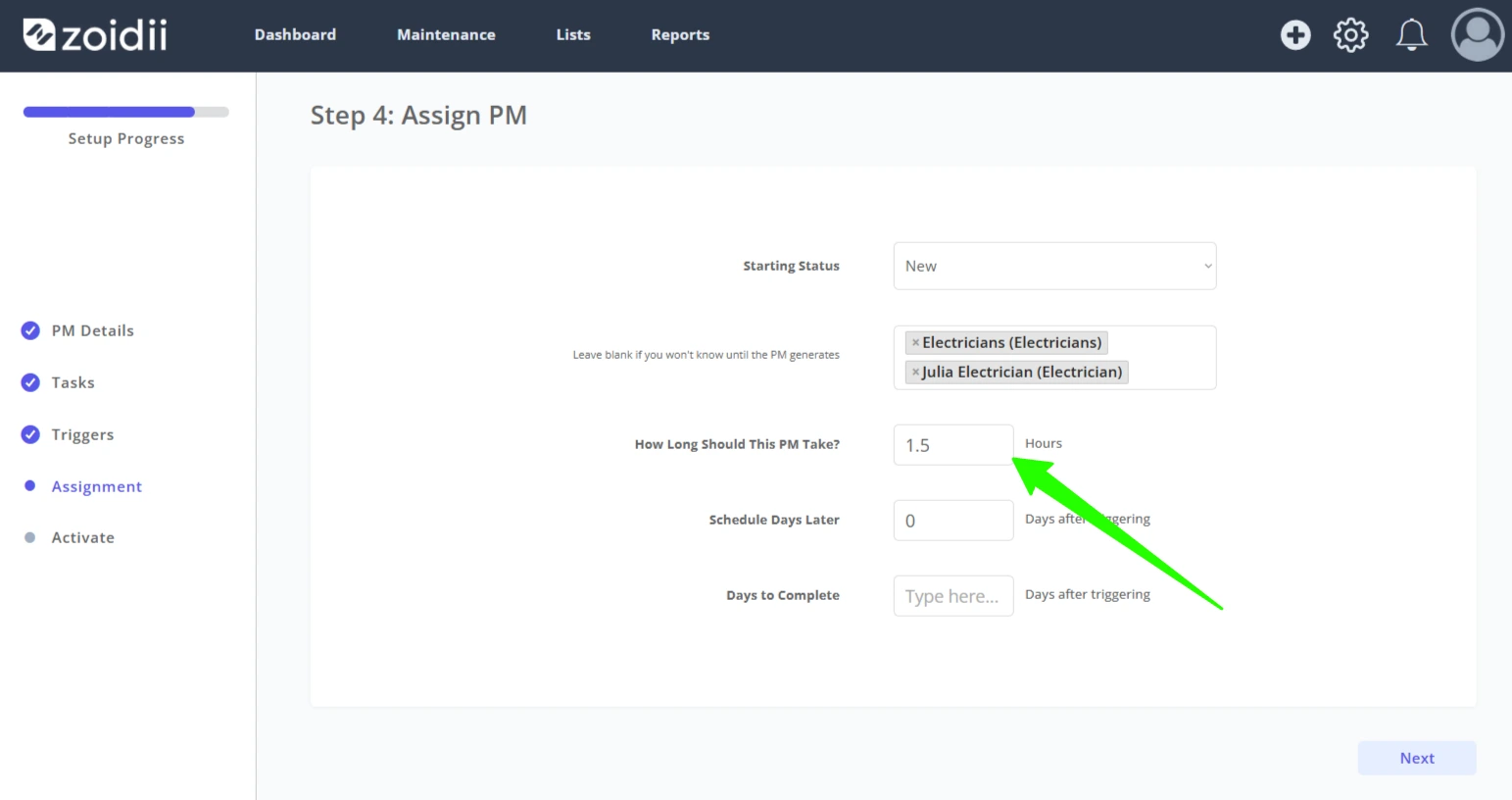Image resolution: width=1512 pixels, height=800 pixels.
Task: Click the assignee multi-select field
Action: pos(1054,358)
